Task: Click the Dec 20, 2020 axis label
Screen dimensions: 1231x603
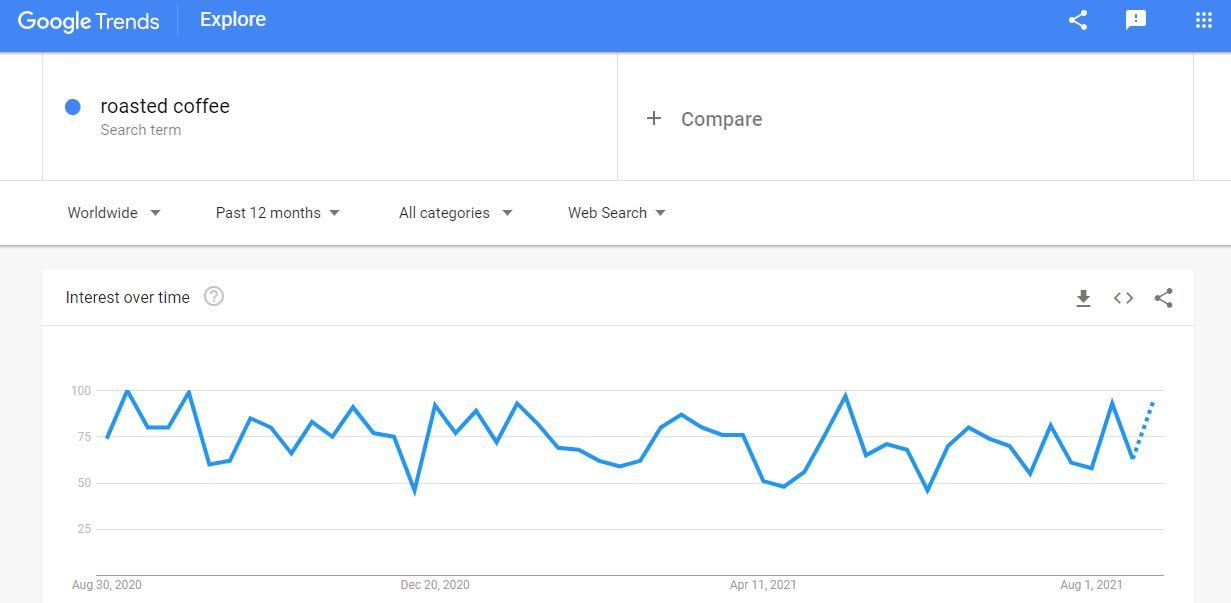Action: (435, 585)
